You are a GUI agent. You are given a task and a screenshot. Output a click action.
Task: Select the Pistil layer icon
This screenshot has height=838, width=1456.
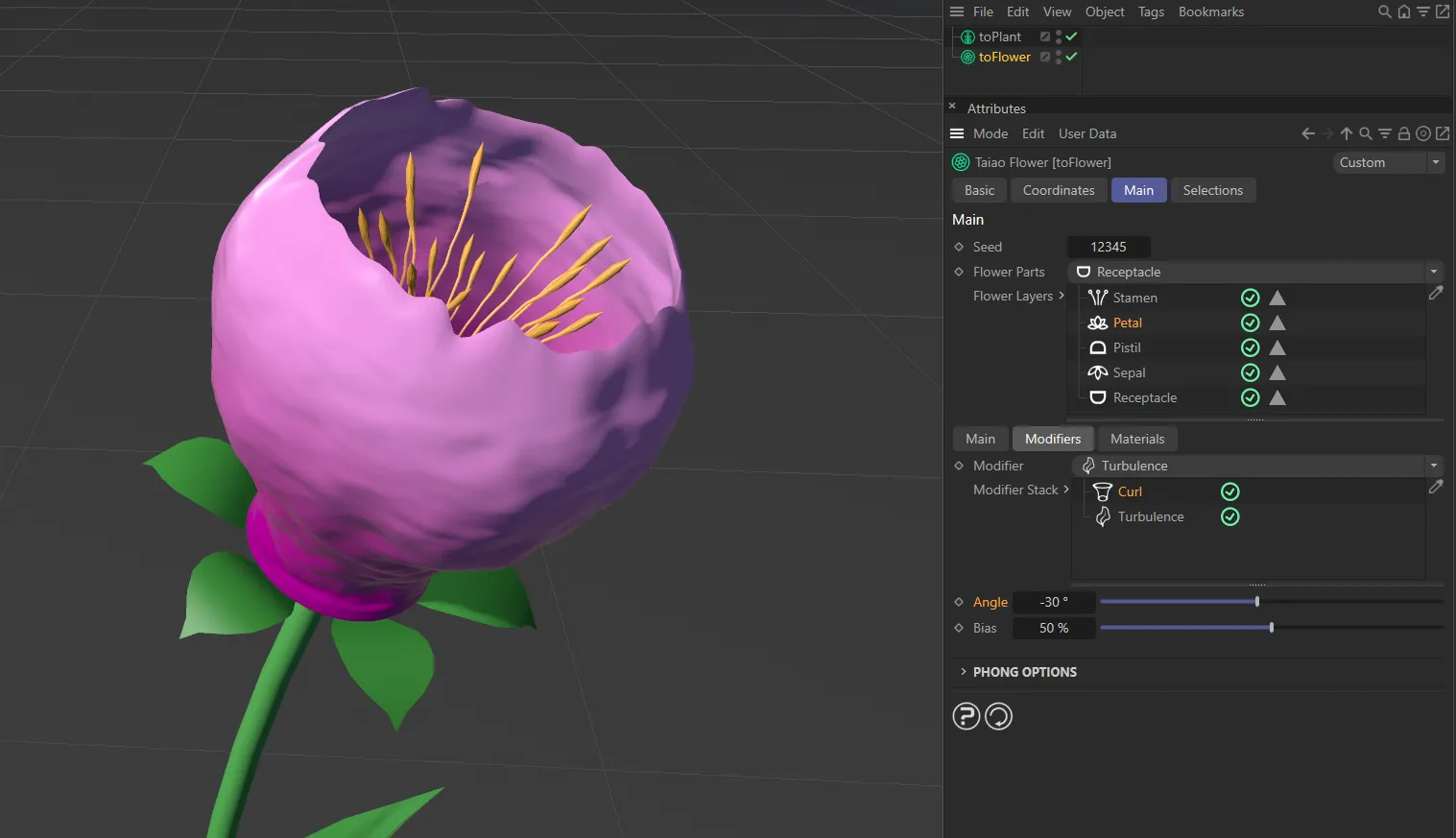[x=1097, y=347]
